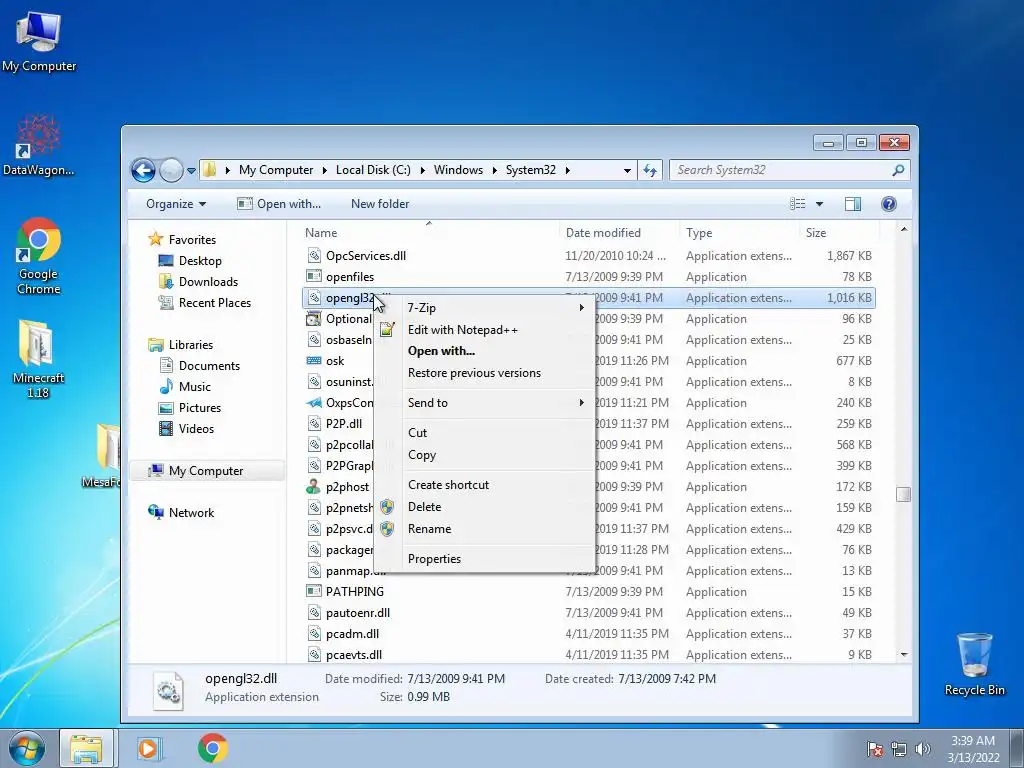Viewport: 1024px width, 768px height.
Task: Open the view options dropdown arrow
Action: [819, 204]
